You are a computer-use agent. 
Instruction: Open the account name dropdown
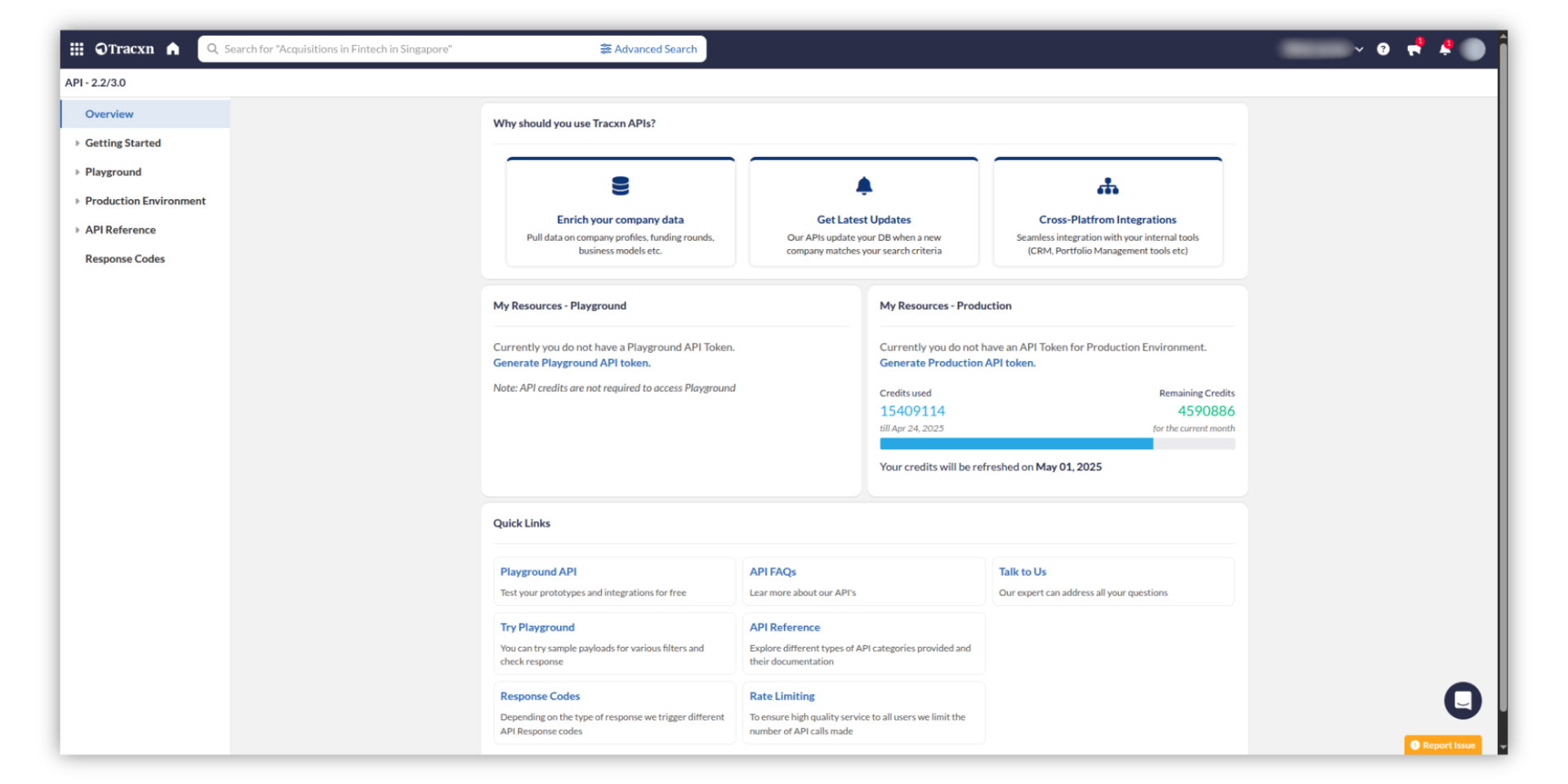(1322, 49)
